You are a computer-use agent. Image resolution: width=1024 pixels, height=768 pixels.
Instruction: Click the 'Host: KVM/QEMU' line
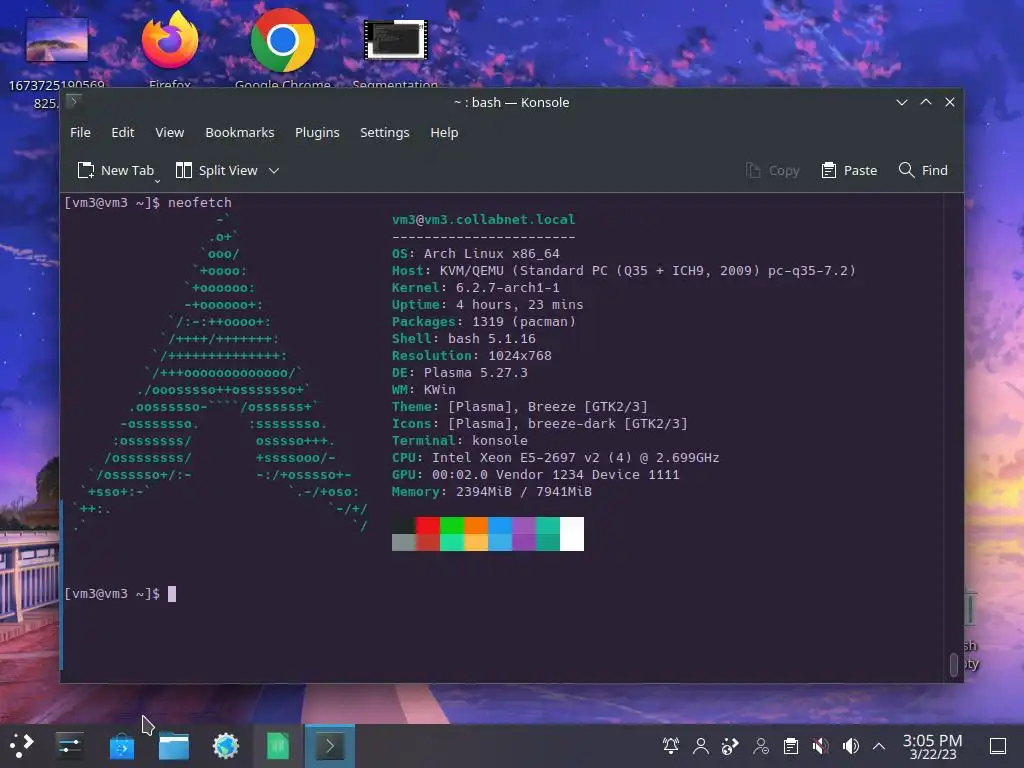click(624, 270)
